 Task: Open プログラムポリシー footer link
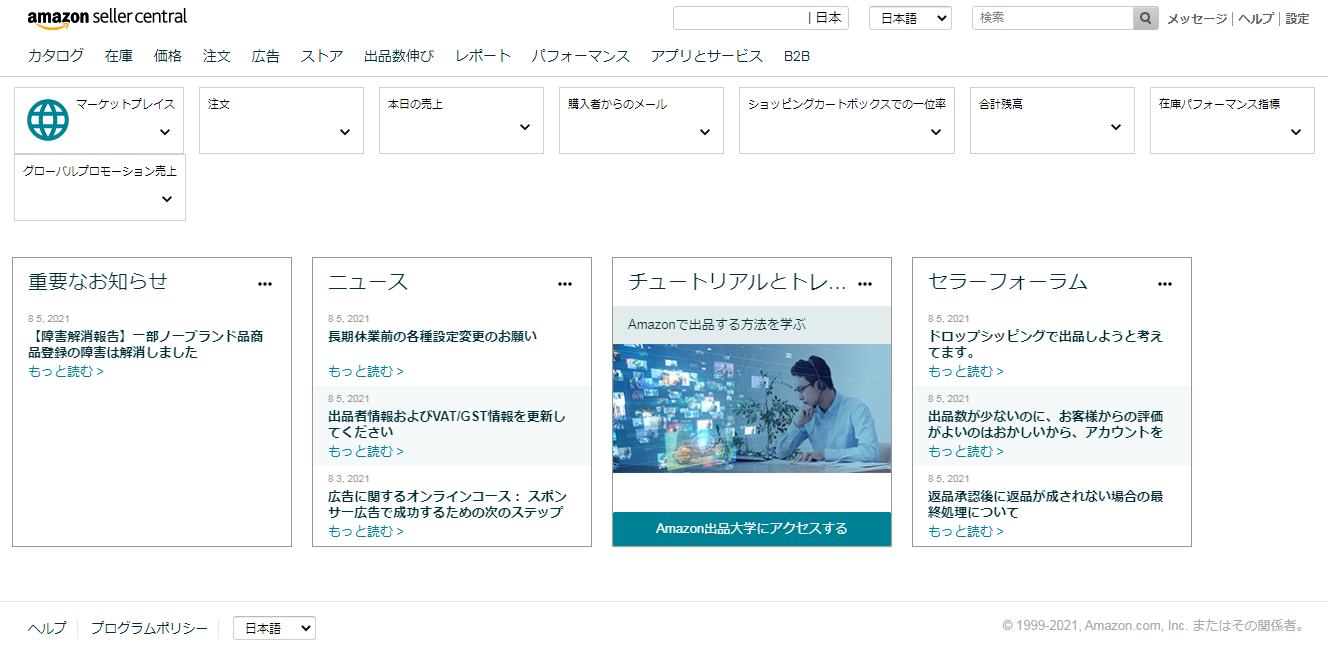[x=149, y=628]
